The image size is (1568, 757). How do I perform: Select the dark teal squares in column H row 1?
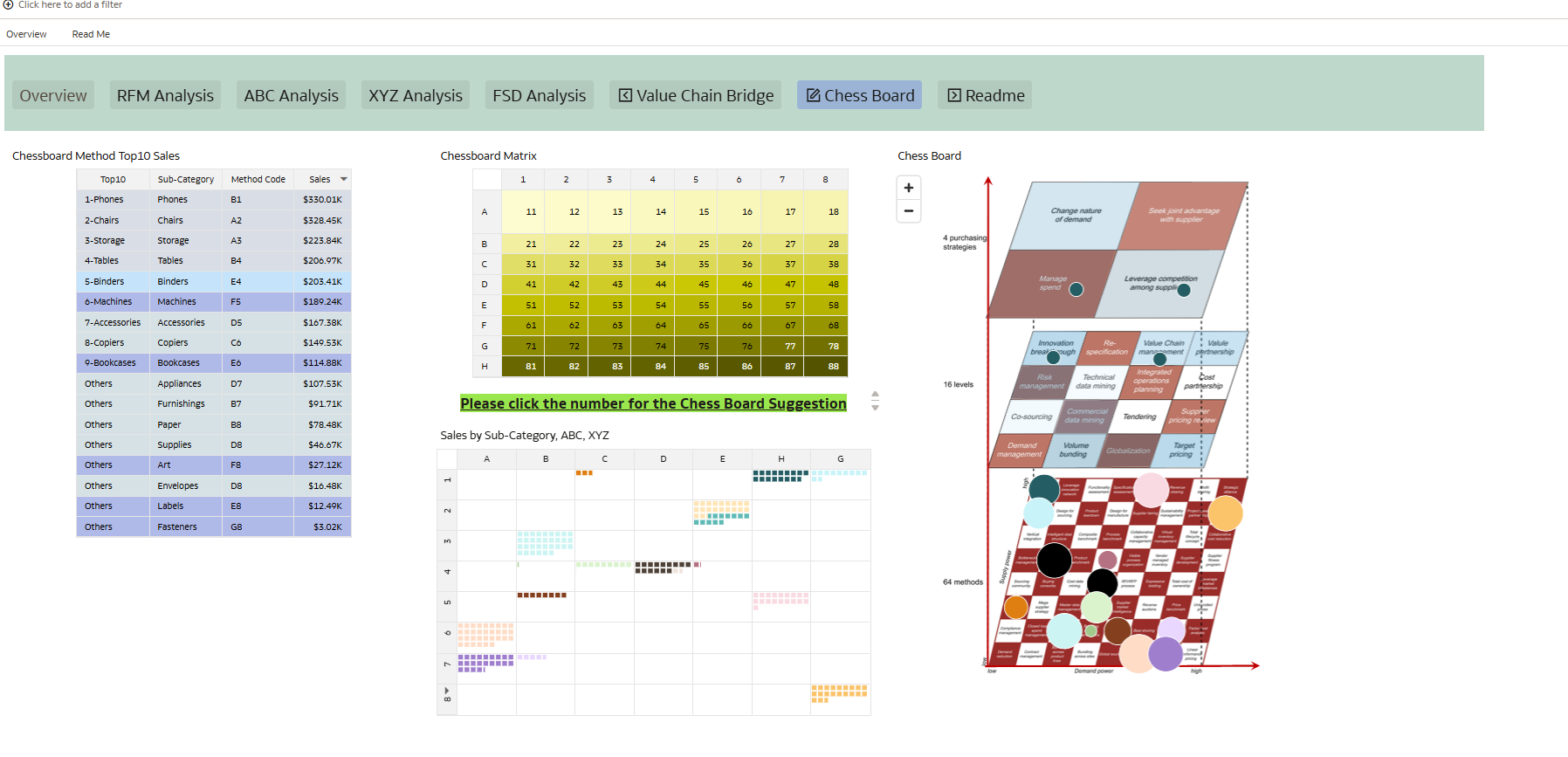tap(781, 476)
